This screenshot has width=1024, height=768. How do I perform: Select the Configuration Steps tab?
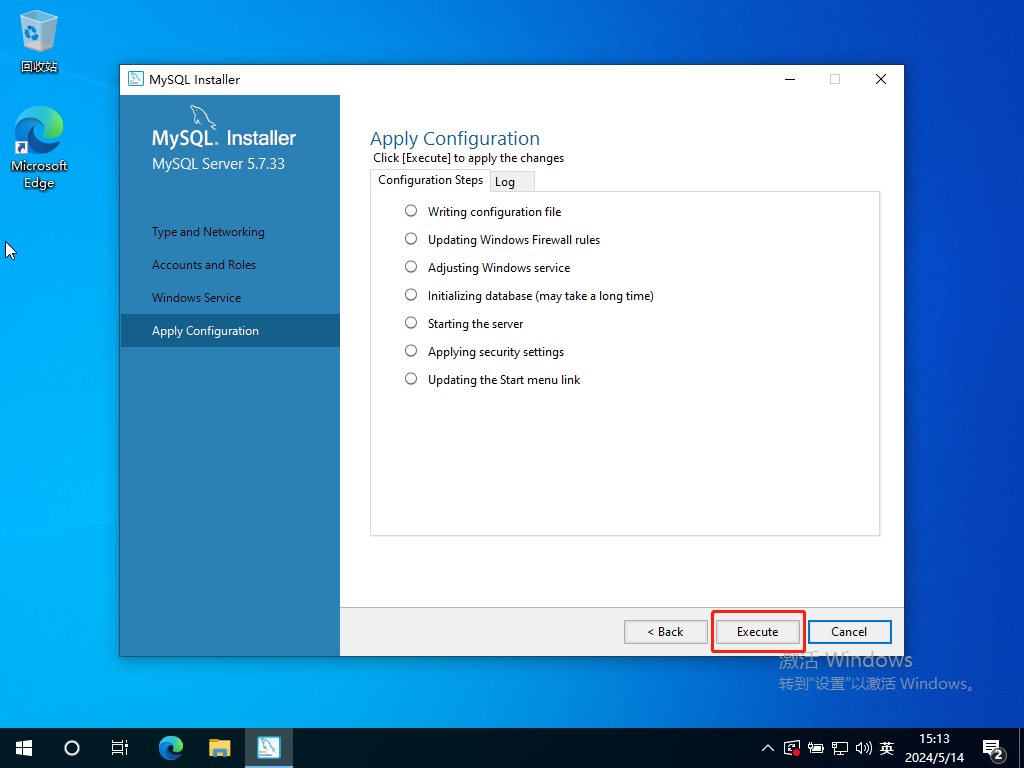coord(430,180)
